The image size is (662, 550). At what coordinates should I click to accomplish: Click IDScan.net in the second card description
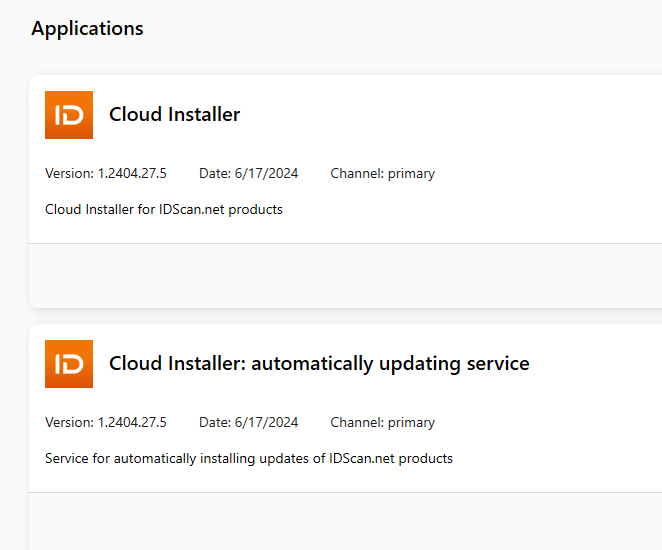pos(362,458)
